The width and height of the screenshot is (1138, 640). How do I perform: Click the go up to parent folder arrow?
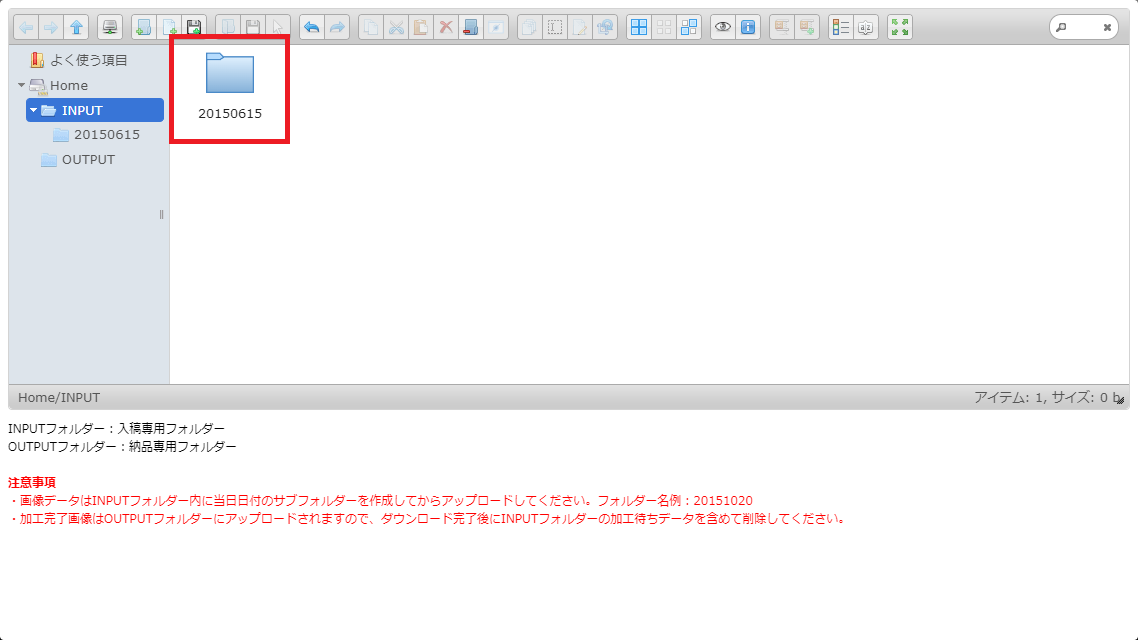76,28
